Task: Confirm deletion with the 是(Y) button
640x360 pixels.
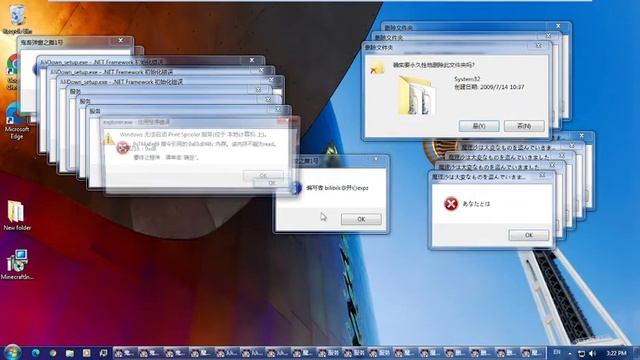Action: (479, 126)
